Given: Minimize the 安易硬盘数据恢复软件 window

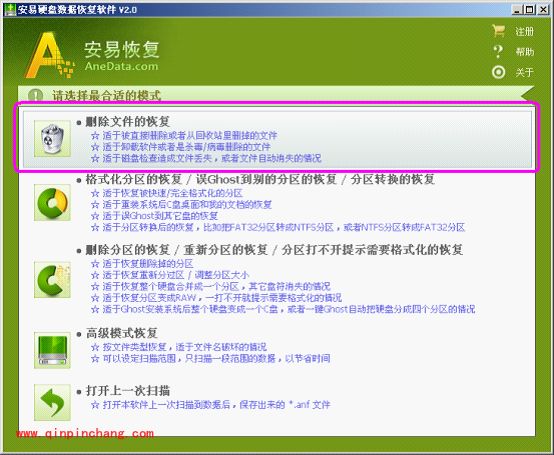Looking at the screenshot, I should pos(517,10).
